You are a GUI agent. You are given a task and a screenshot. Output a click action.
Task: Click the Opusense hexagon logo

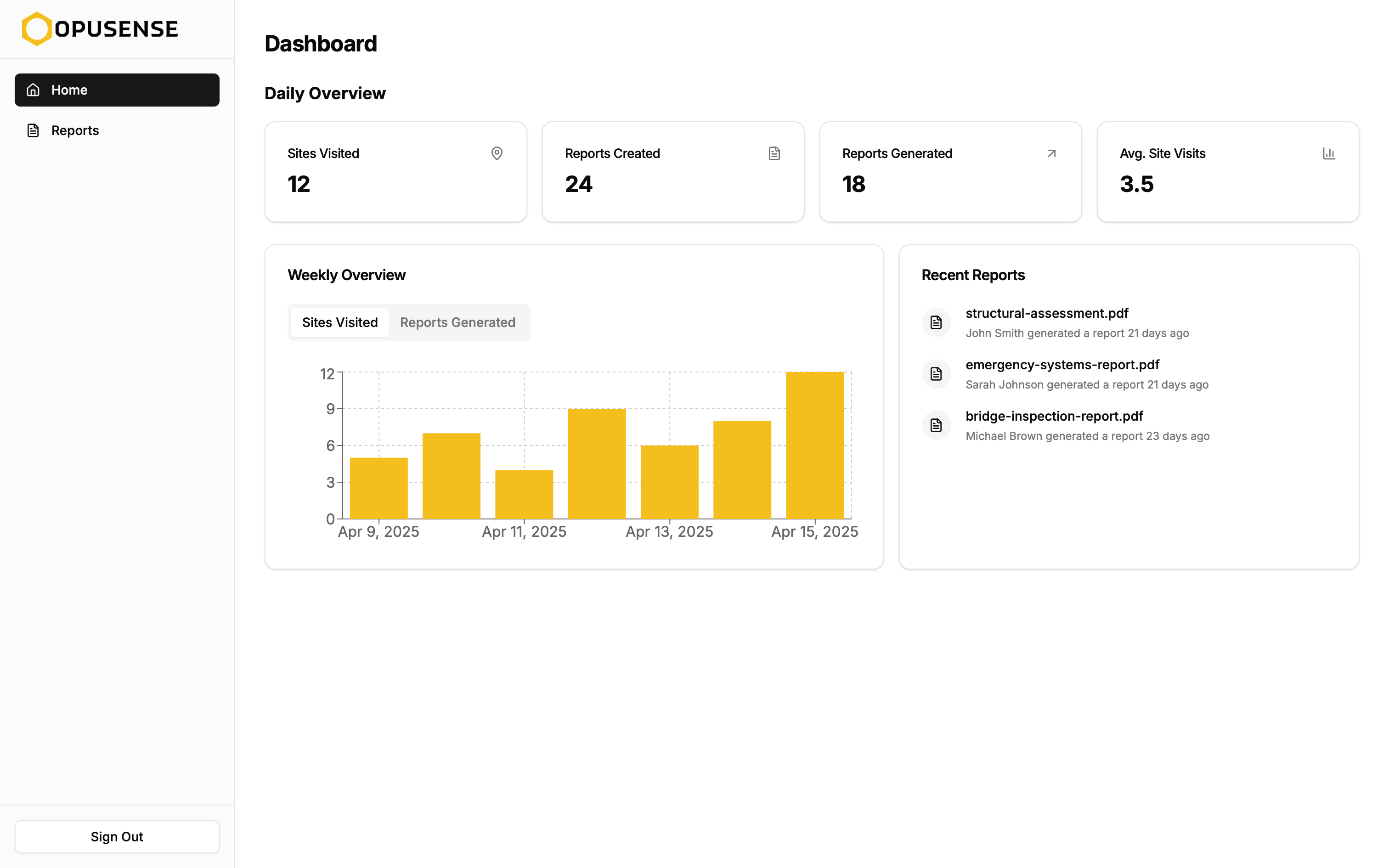click(37, 28)
